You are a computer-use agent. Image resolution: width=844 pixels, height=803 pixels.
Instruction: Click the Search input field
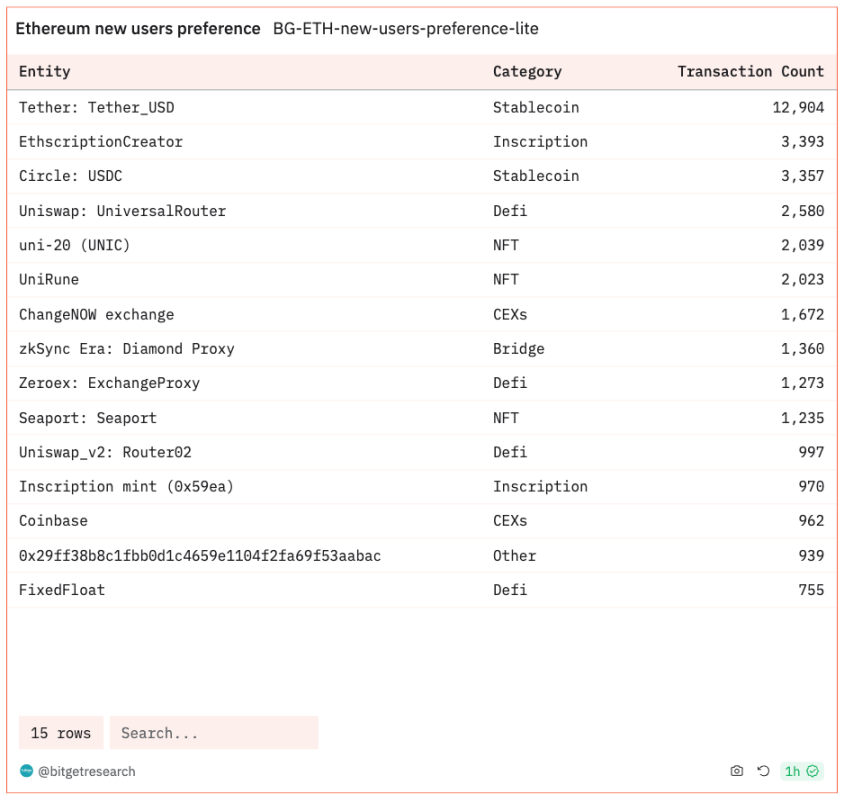point(214,733)
